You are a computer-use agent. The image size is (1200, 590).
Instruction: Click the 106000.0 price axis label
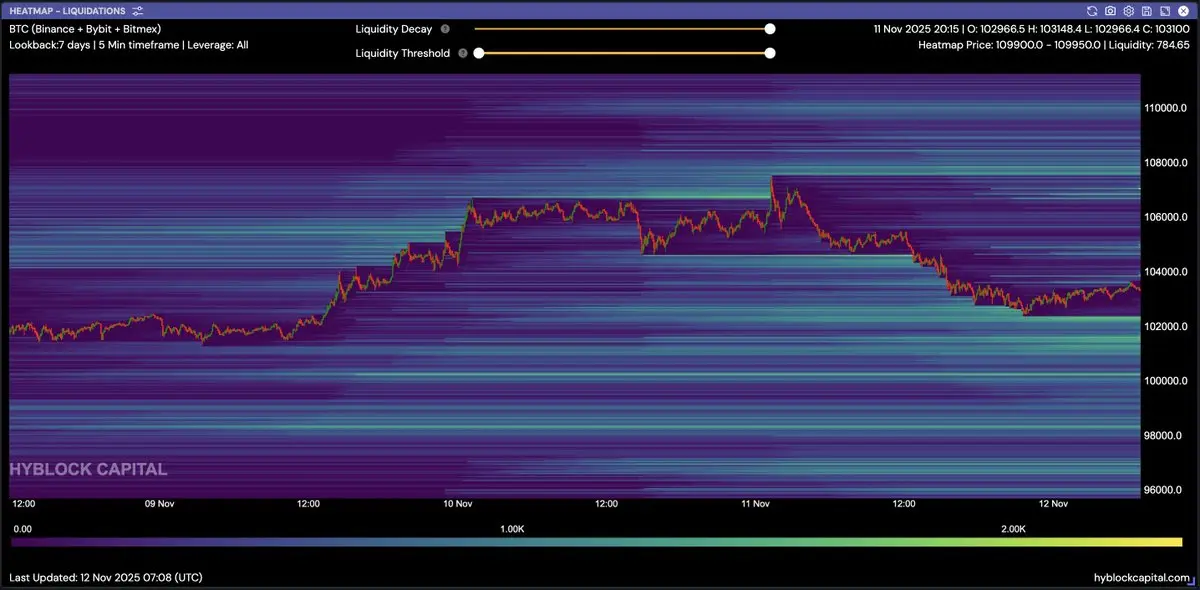click(x=1165, y=217)
